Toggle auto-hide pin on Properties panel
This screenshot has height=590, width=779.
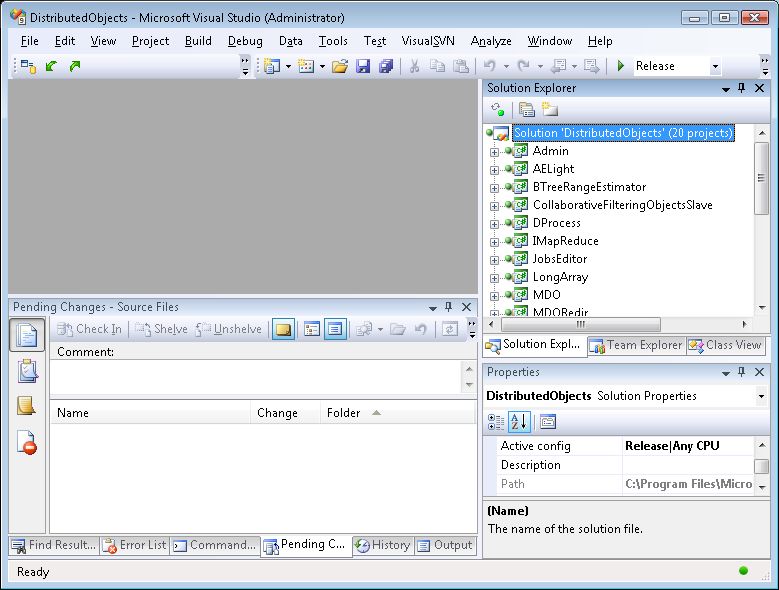click(742, 372)
